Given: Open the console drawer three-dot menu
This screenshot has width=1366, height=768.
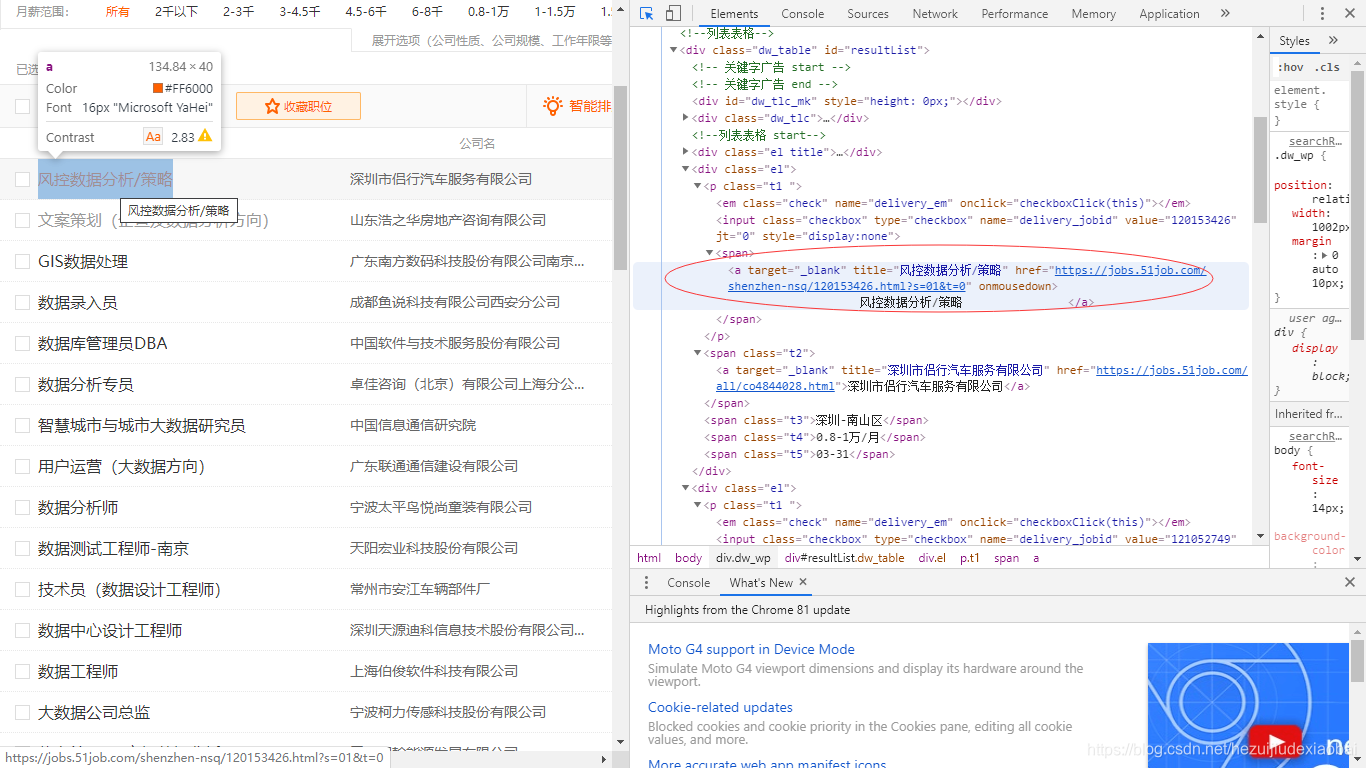Looking at the screenshot, I should 646,582.
